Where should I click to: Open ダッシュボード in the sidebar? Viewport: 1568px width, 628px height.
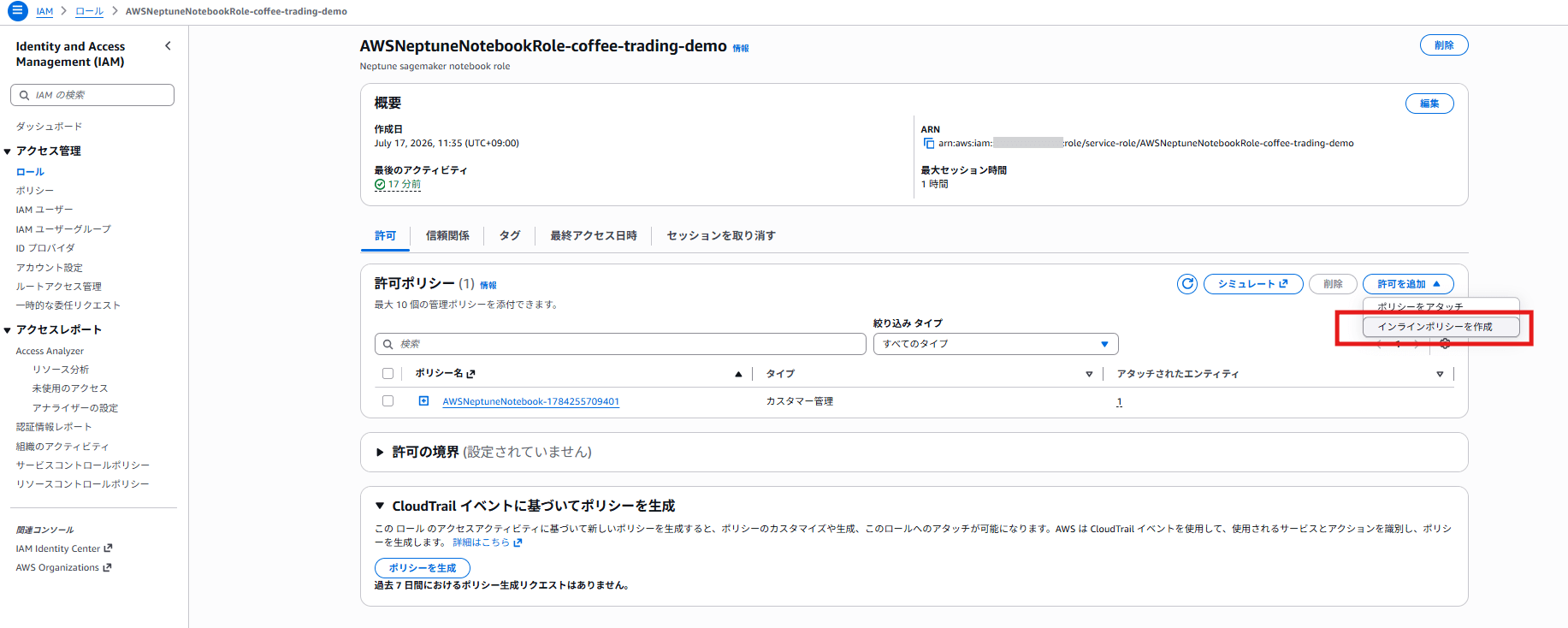(49, 127)
